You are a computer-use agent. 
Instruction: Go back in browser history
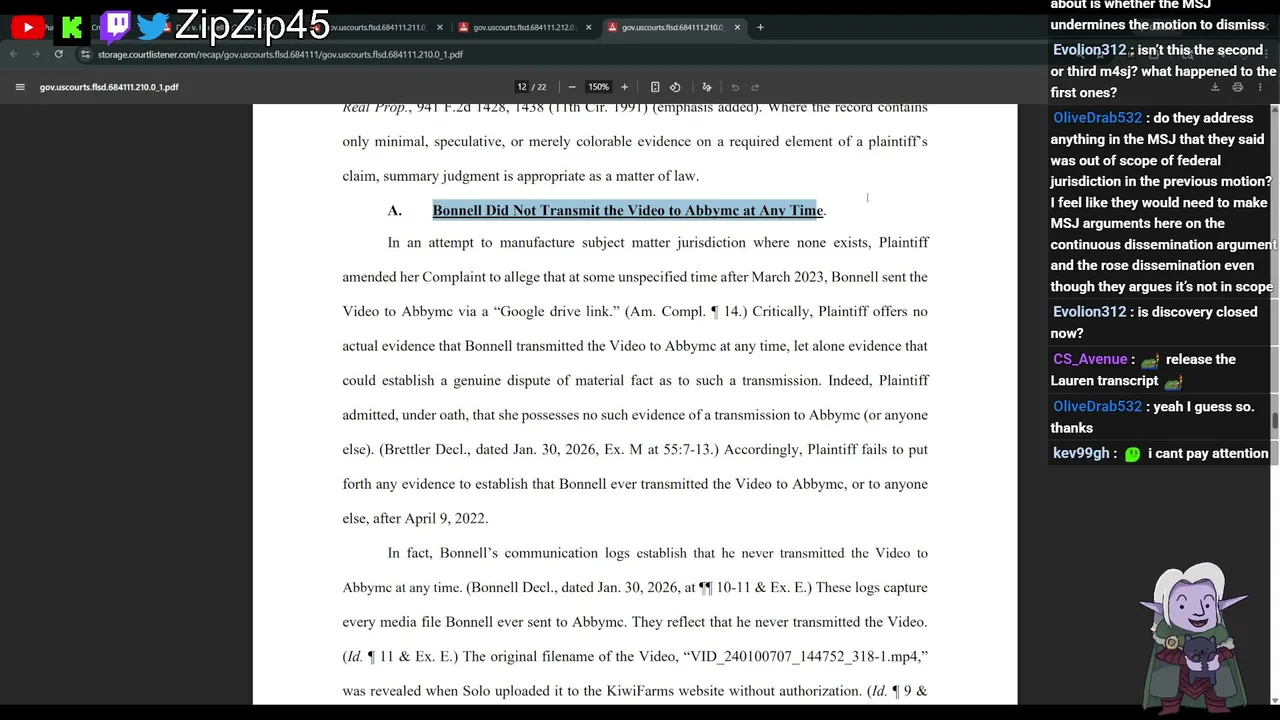14,54
